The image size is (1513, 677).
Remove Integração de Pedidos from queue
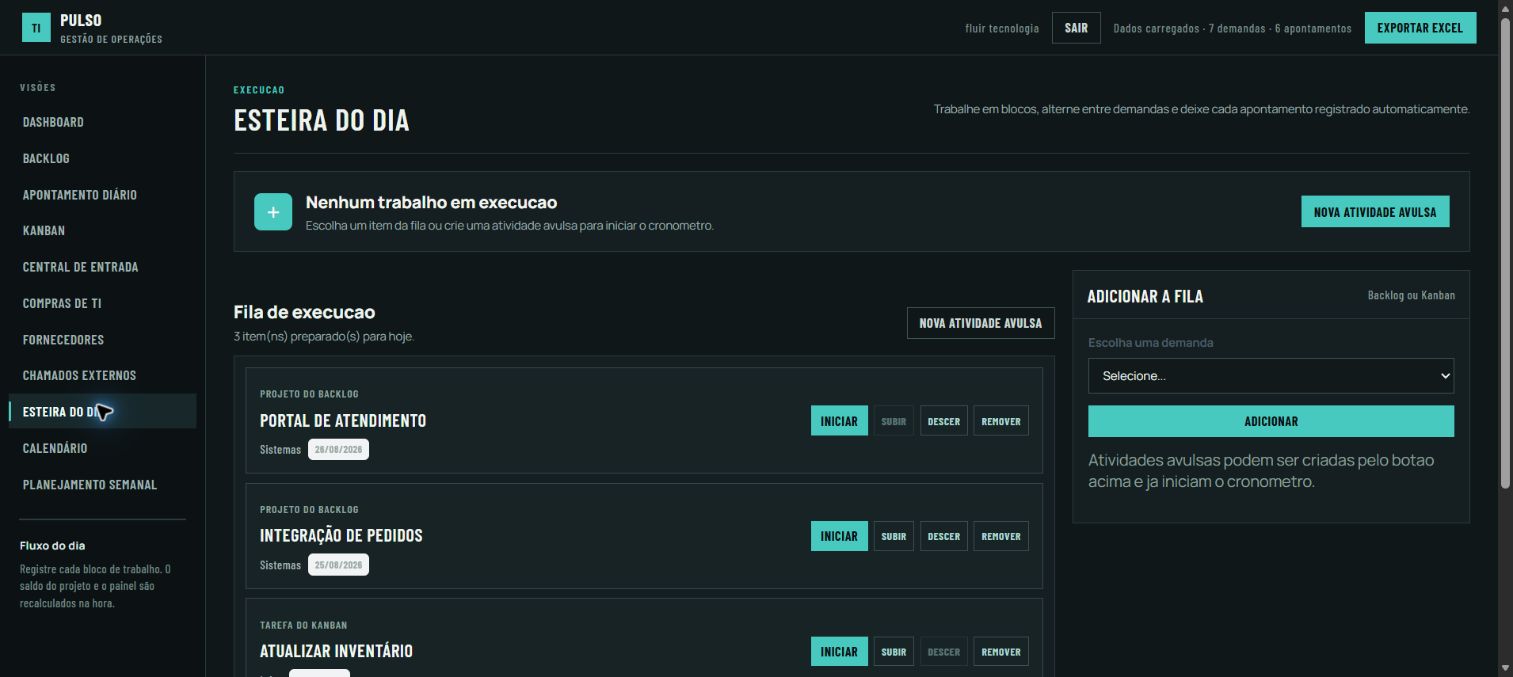1001,536
